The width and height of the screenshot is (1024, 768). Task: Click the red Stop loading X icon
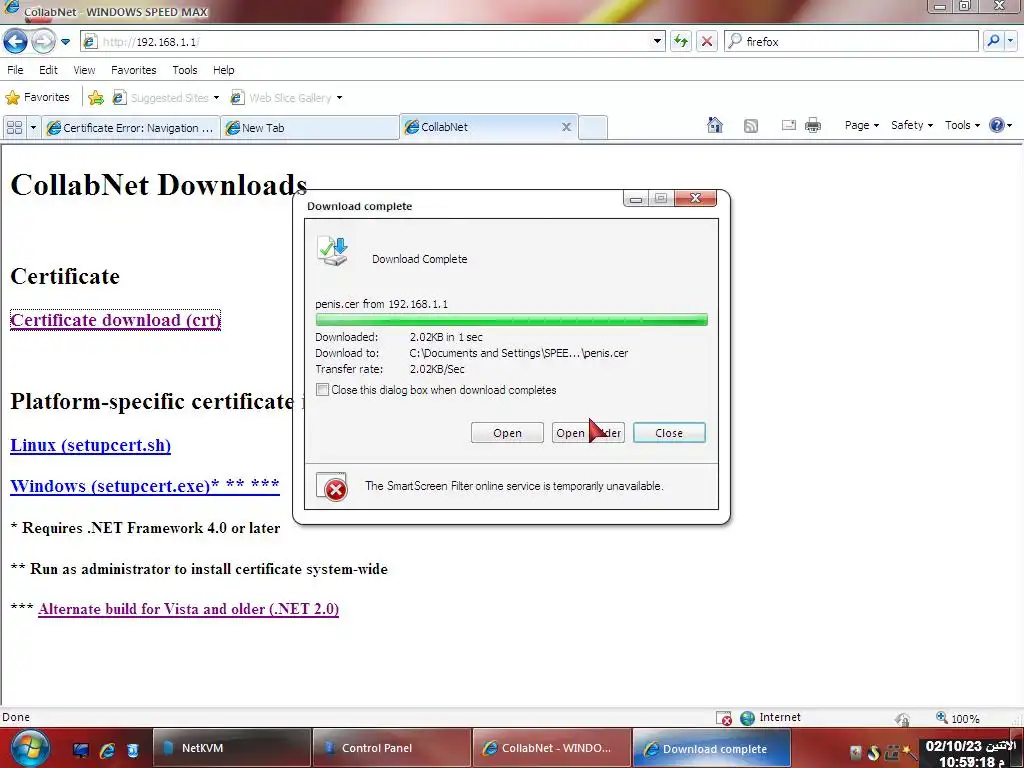(x=707, y=42)
